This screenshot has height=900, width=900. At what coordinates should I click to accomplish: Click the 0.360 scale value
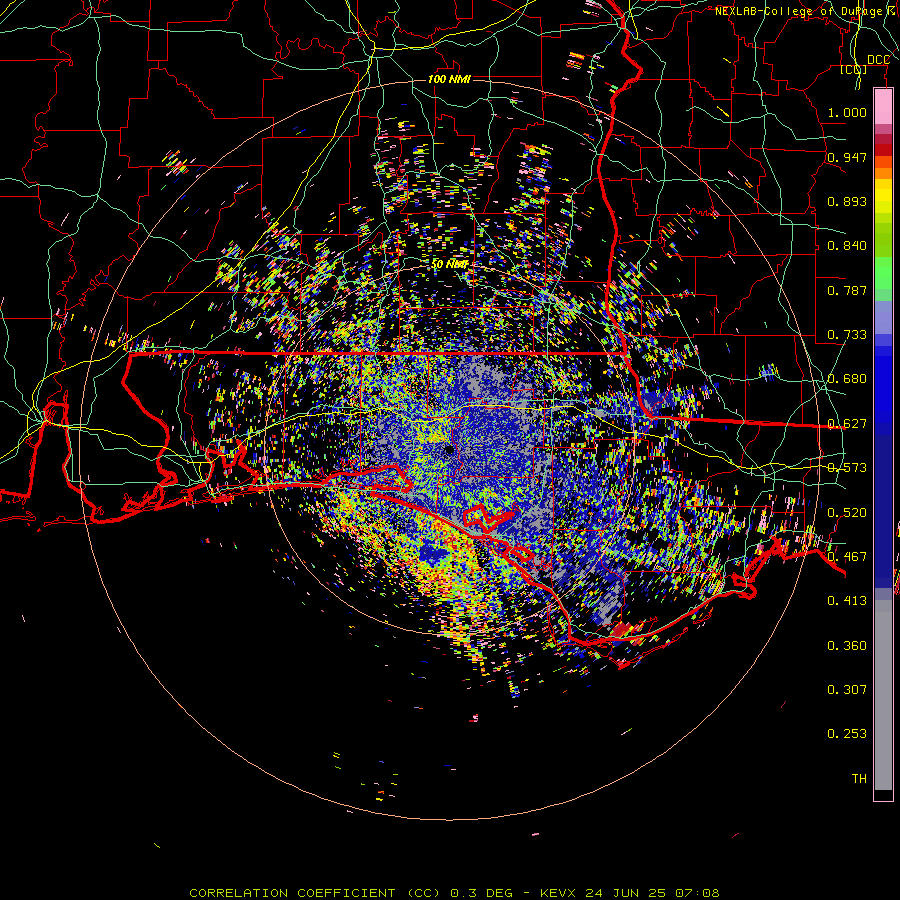pos(847,646)
